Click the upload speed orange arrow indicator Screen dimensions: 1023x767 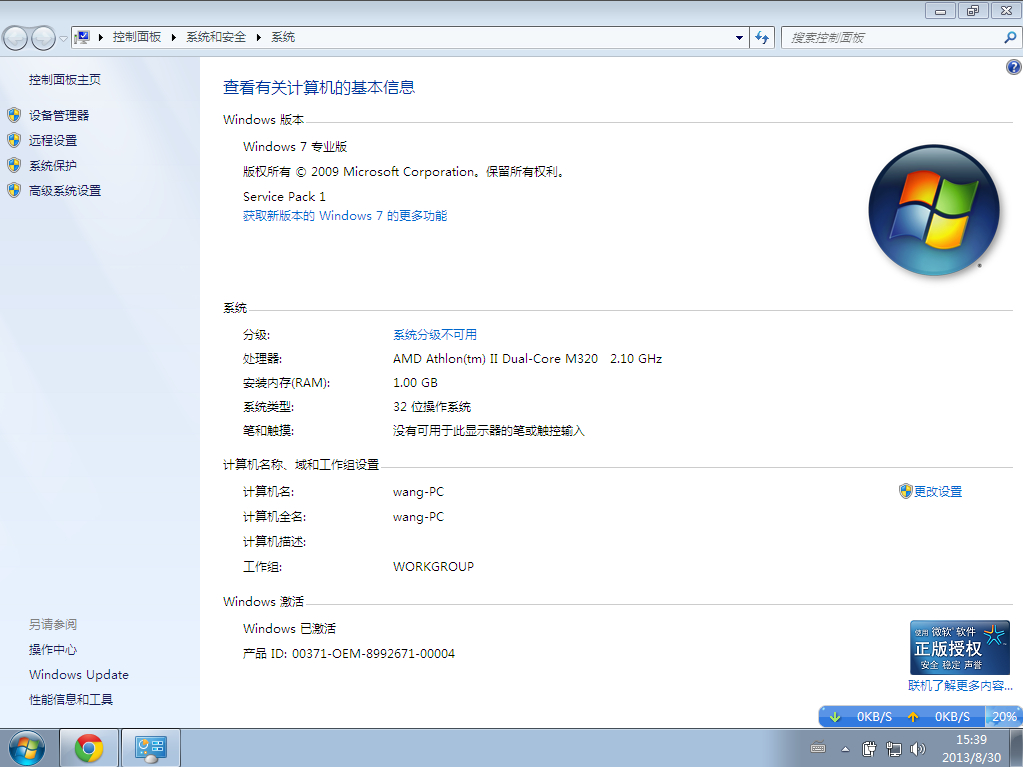click(913, 717)
